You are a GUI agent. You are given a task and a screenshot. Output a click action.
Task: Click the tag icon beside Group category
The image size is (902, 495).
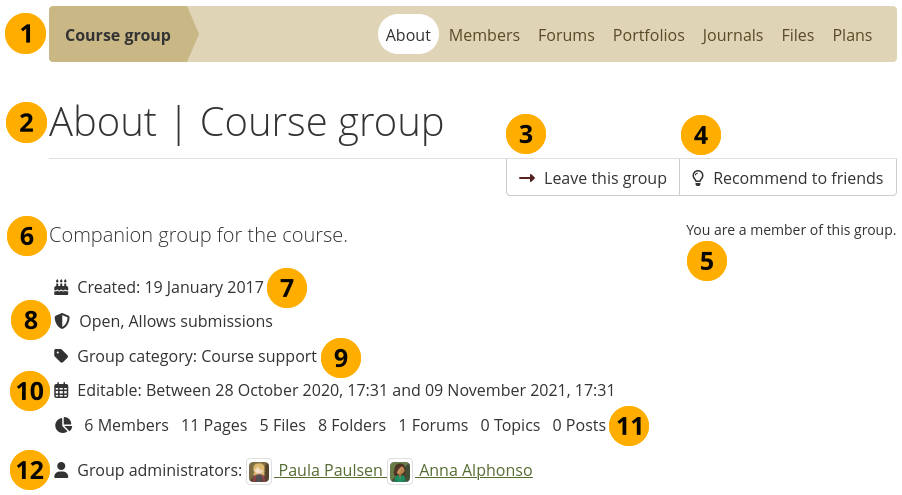pyautogui.click(x=61, y=355)
